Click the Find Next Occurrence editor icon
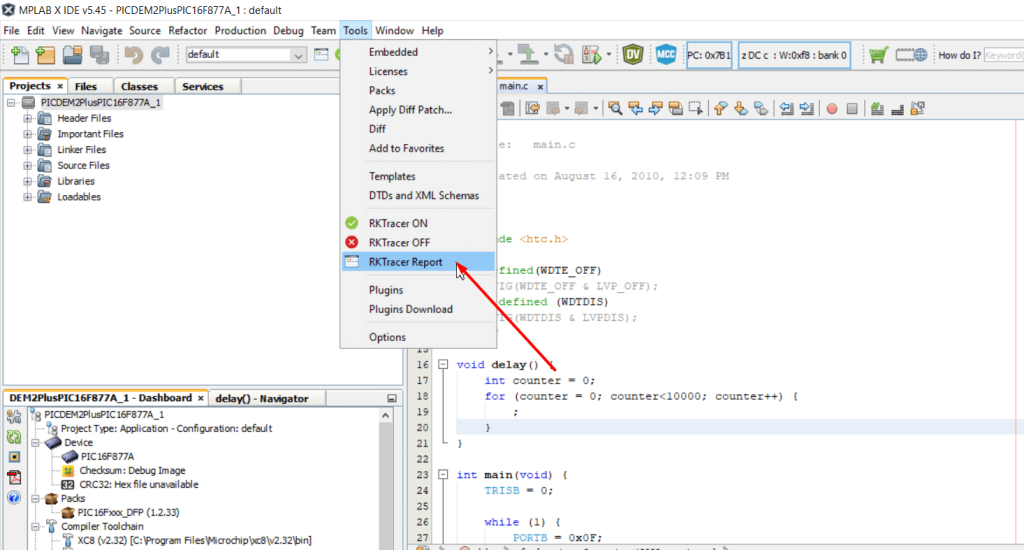 point(655,108)
